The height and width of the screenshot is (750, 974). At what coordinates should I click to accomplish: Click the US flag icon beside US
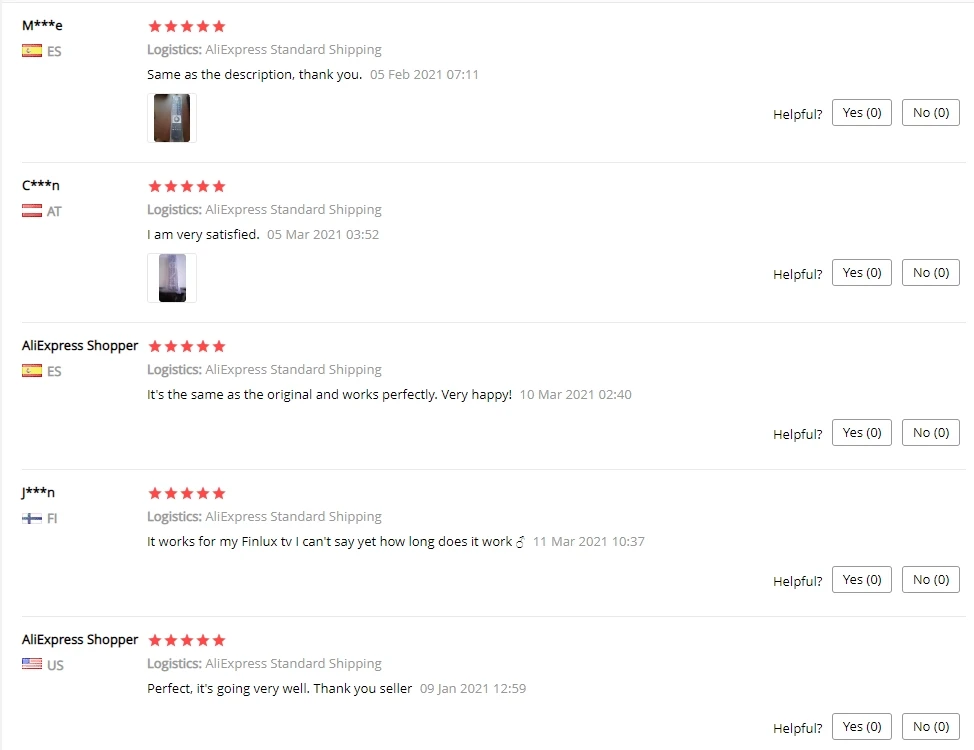[32, 664]
